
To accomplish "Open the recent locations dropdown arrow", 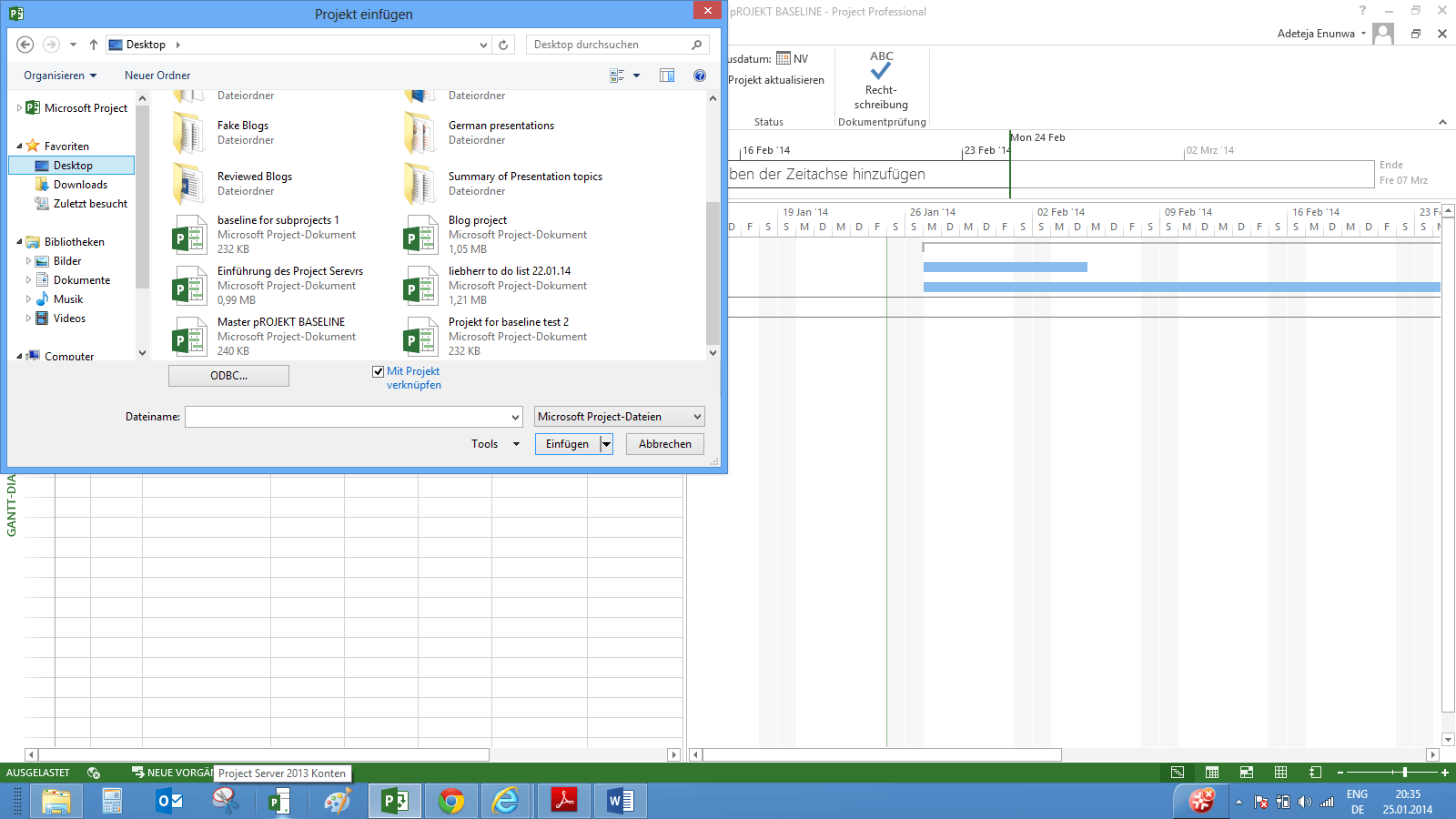I will point(73,45).
